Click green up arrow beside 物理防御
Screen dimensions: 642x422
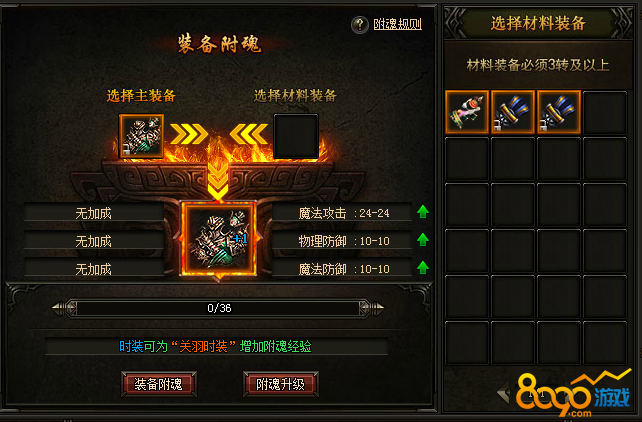[x=423, y=240]
